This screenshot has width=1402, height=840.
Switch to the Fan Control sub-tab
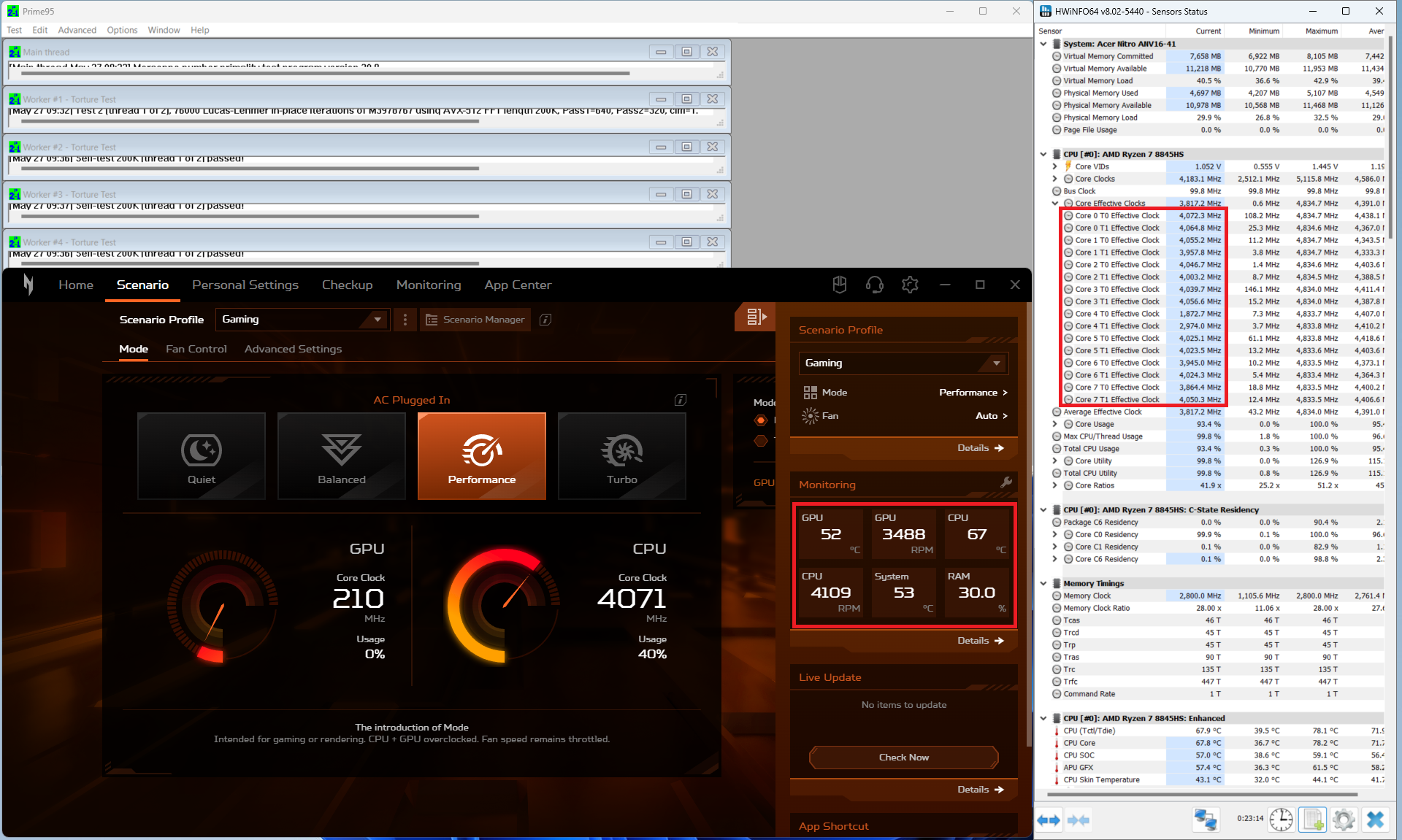pyautogui.click(x=196, y=349)
